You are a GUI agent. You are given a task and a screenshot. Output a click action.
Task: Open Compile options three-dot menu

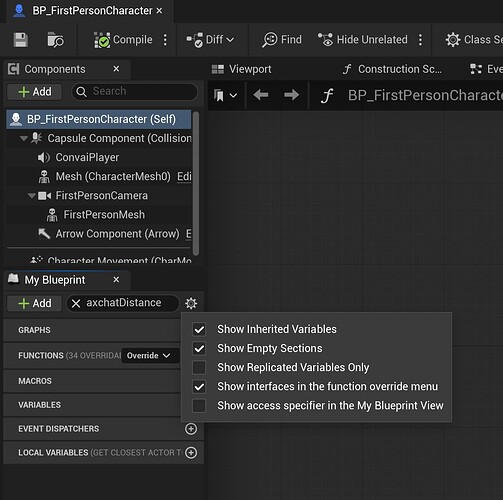coord(165,40)
